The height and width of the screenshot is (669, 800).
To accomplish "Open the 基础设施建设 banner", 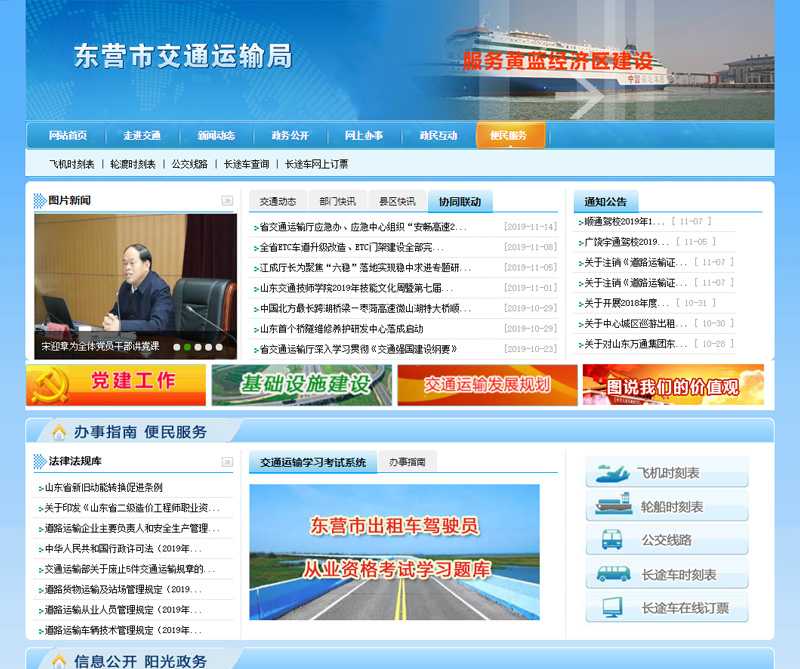I will pyautogui.click(x=302, y=385).
